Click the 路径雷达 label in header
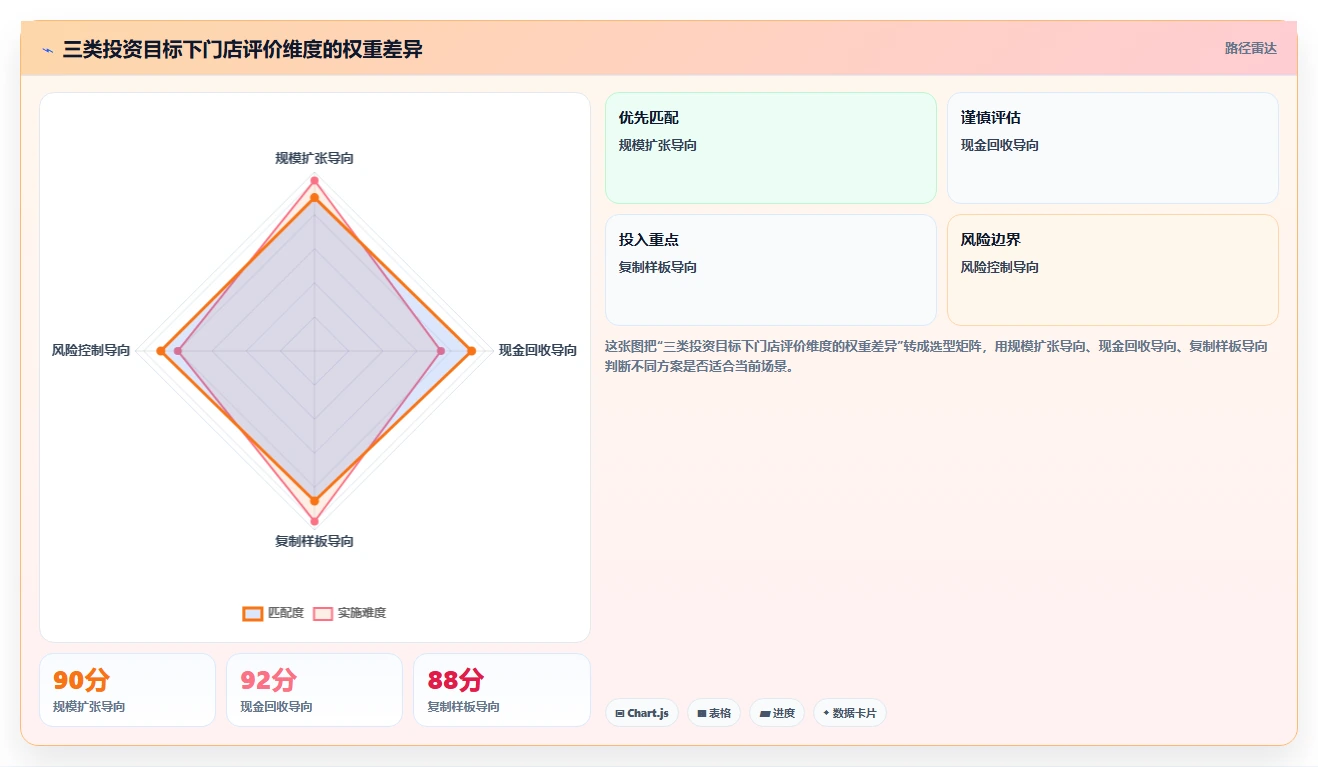Screen dimensions: 1318x767 click(1251, 48)
